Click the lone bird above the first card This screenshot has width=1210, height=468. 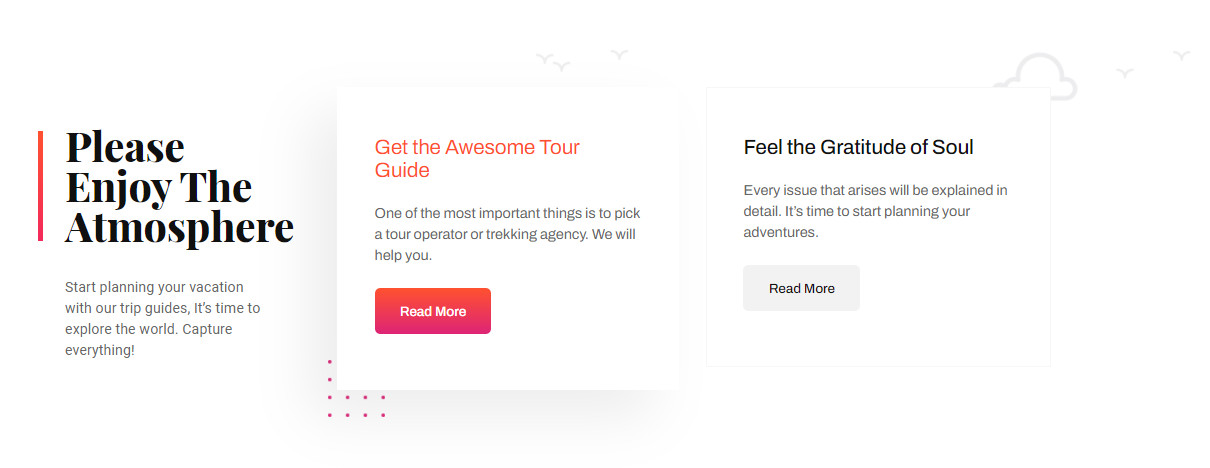coord(619,53)
